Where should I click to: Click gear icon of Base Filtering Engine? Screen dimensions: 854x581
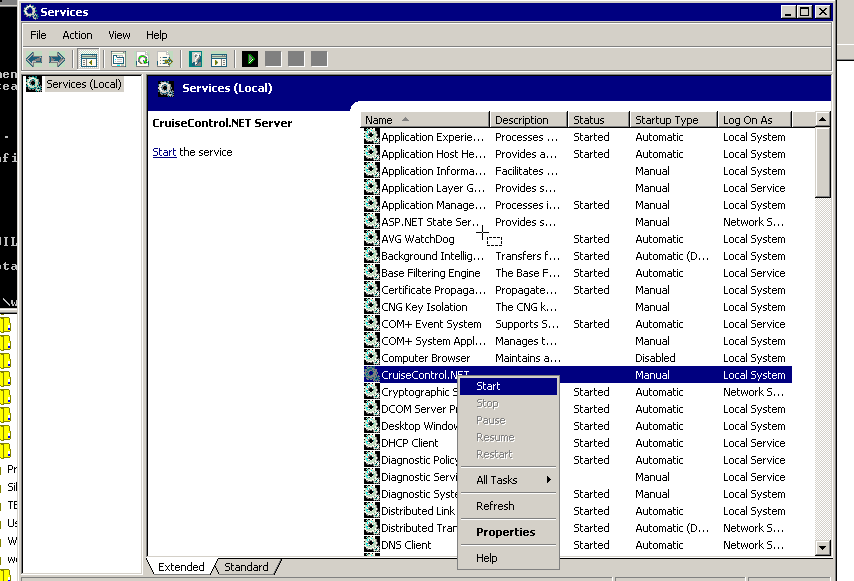[371, 272]
